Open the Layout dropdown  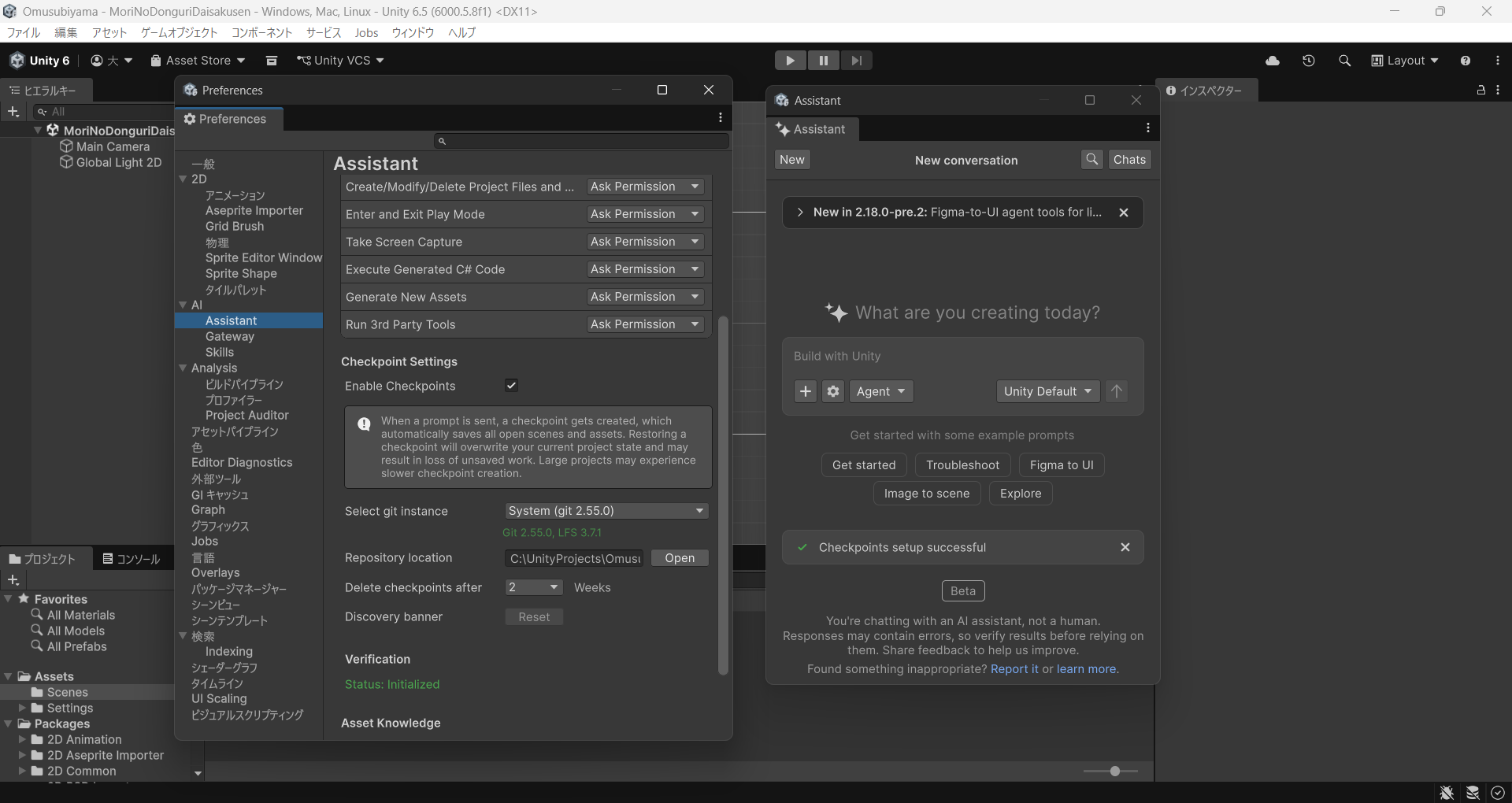click(x=1405, y=61)
